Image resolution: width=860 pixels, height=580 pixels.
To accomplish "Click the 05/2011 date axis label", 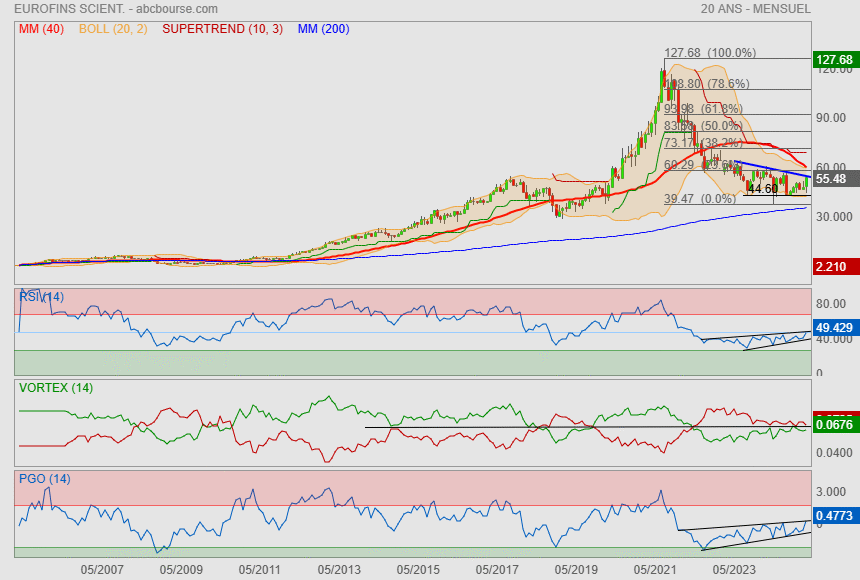I will (x=260, y=570).
